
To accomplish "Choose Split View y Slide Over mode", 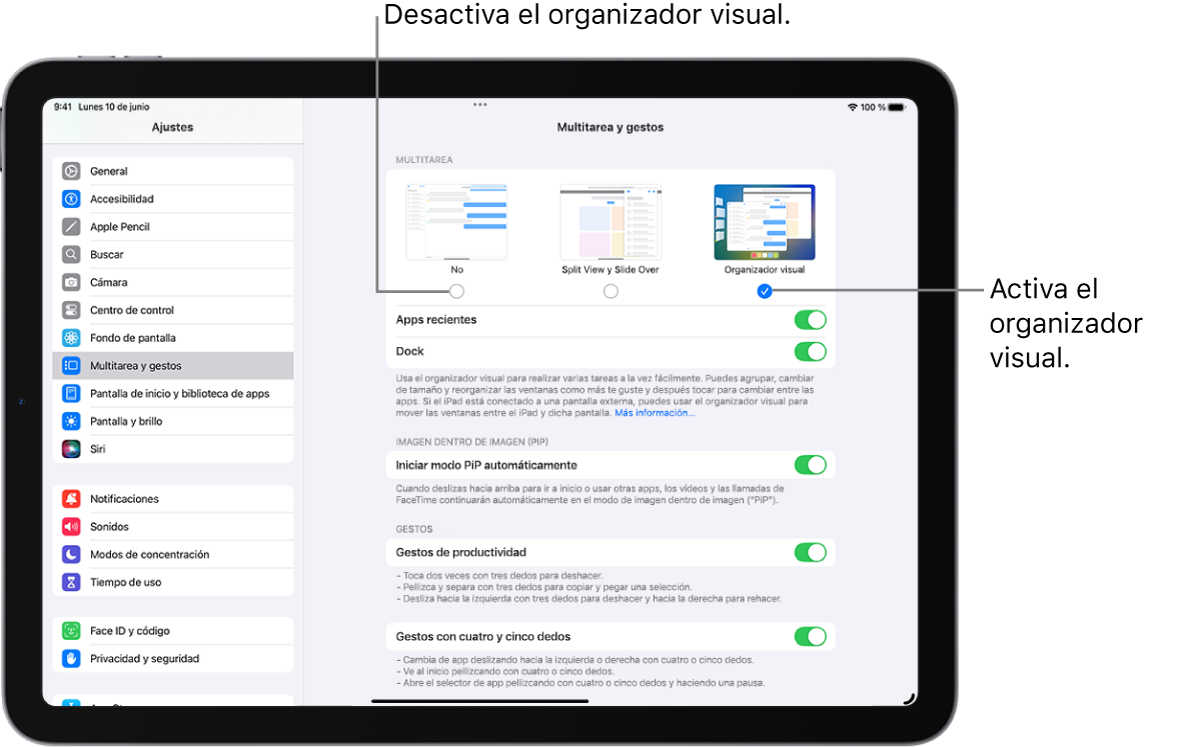I will coord(611,290).
